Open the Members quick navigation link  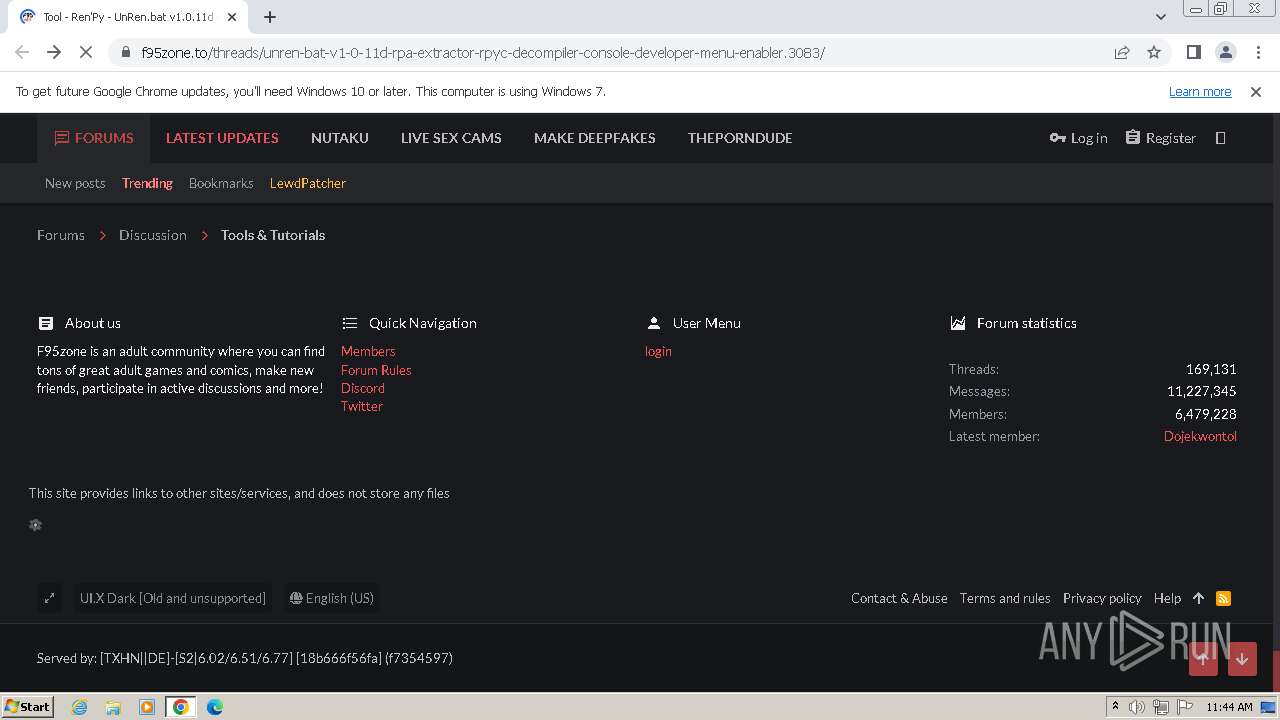[368, 351]
